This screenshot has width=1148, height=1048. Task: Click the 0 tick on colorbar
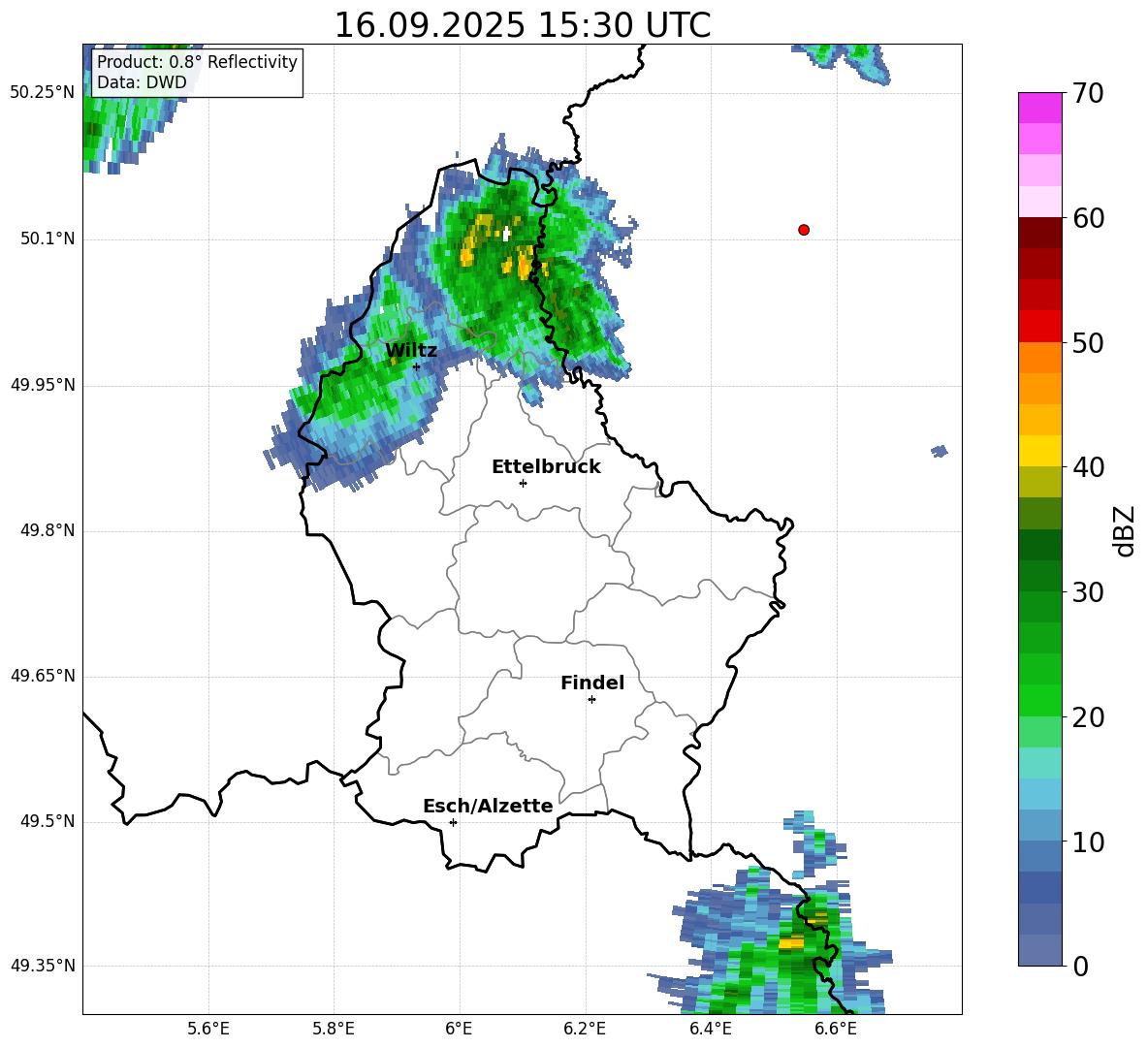(1080, 967)
